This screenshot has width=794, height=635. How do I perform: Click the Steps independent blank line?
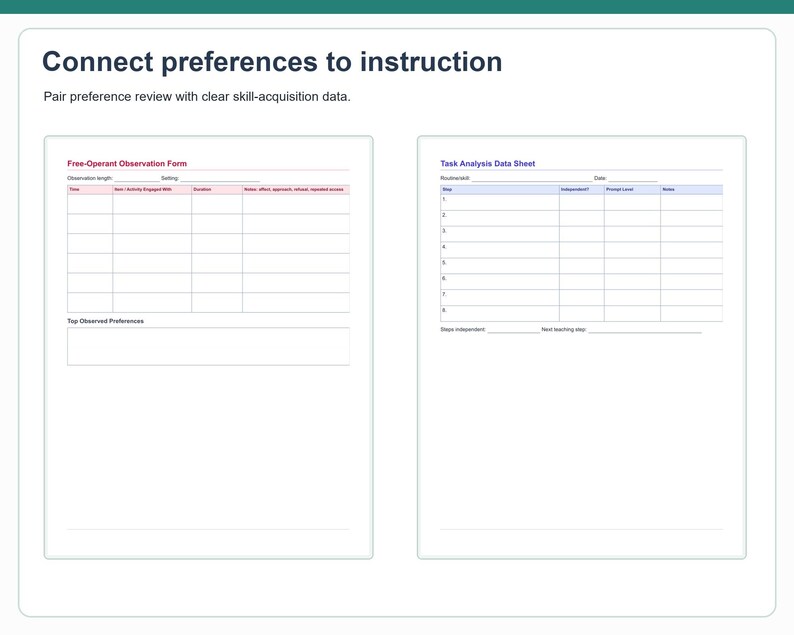(513, 330)
